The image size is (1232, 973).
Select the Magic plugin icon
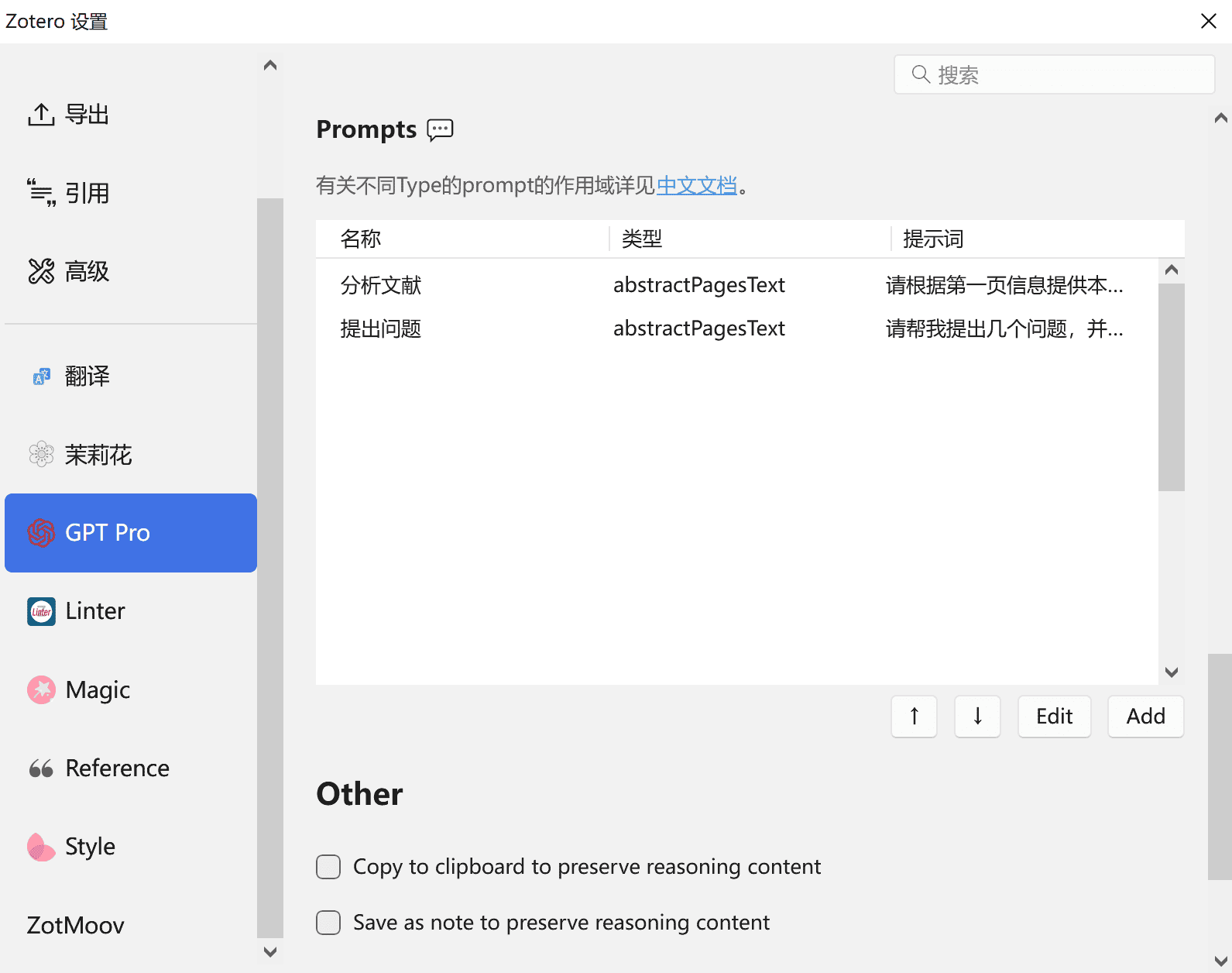(41, 689)
